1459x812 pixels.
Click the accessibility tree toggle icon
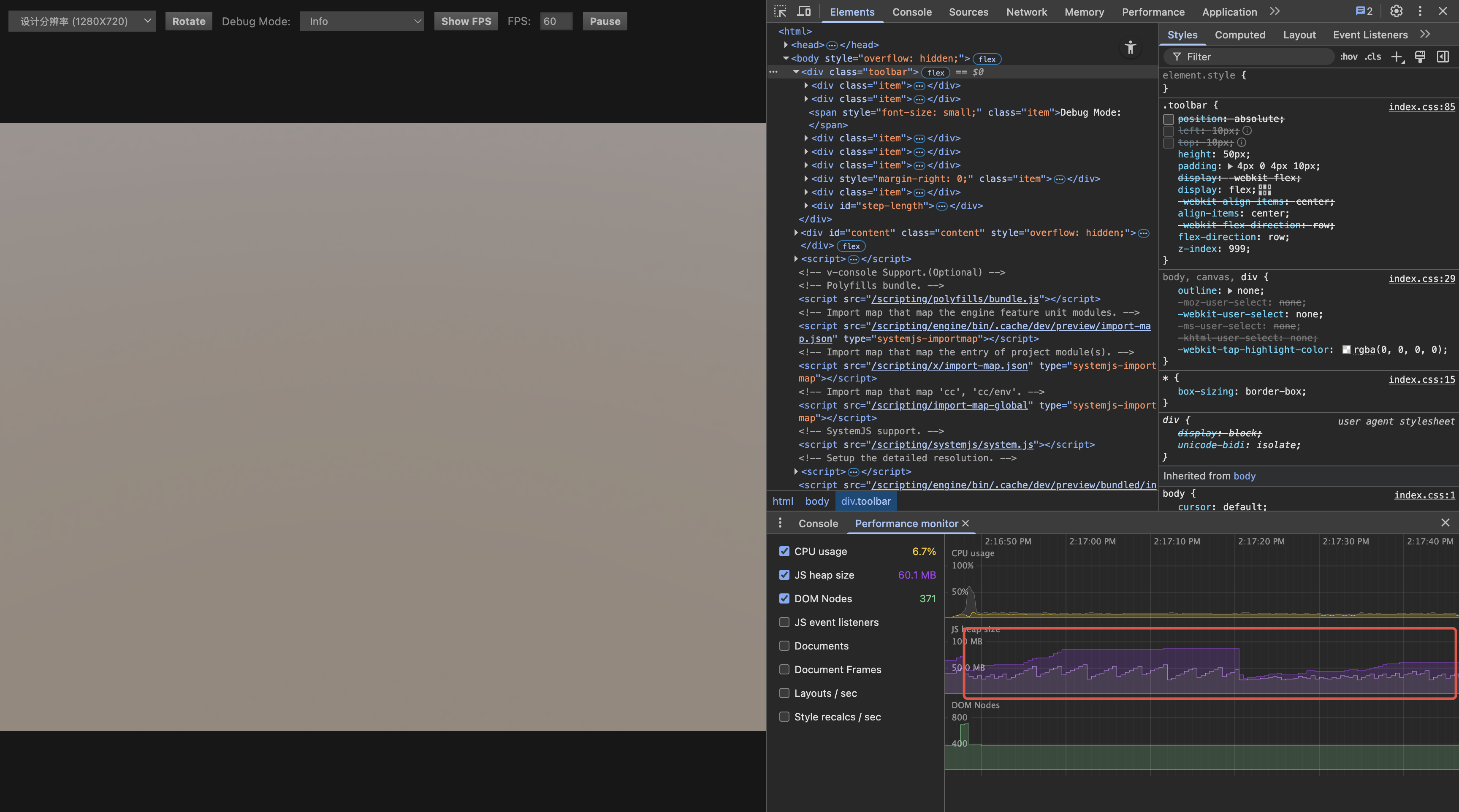click(x=1130, y=48)
